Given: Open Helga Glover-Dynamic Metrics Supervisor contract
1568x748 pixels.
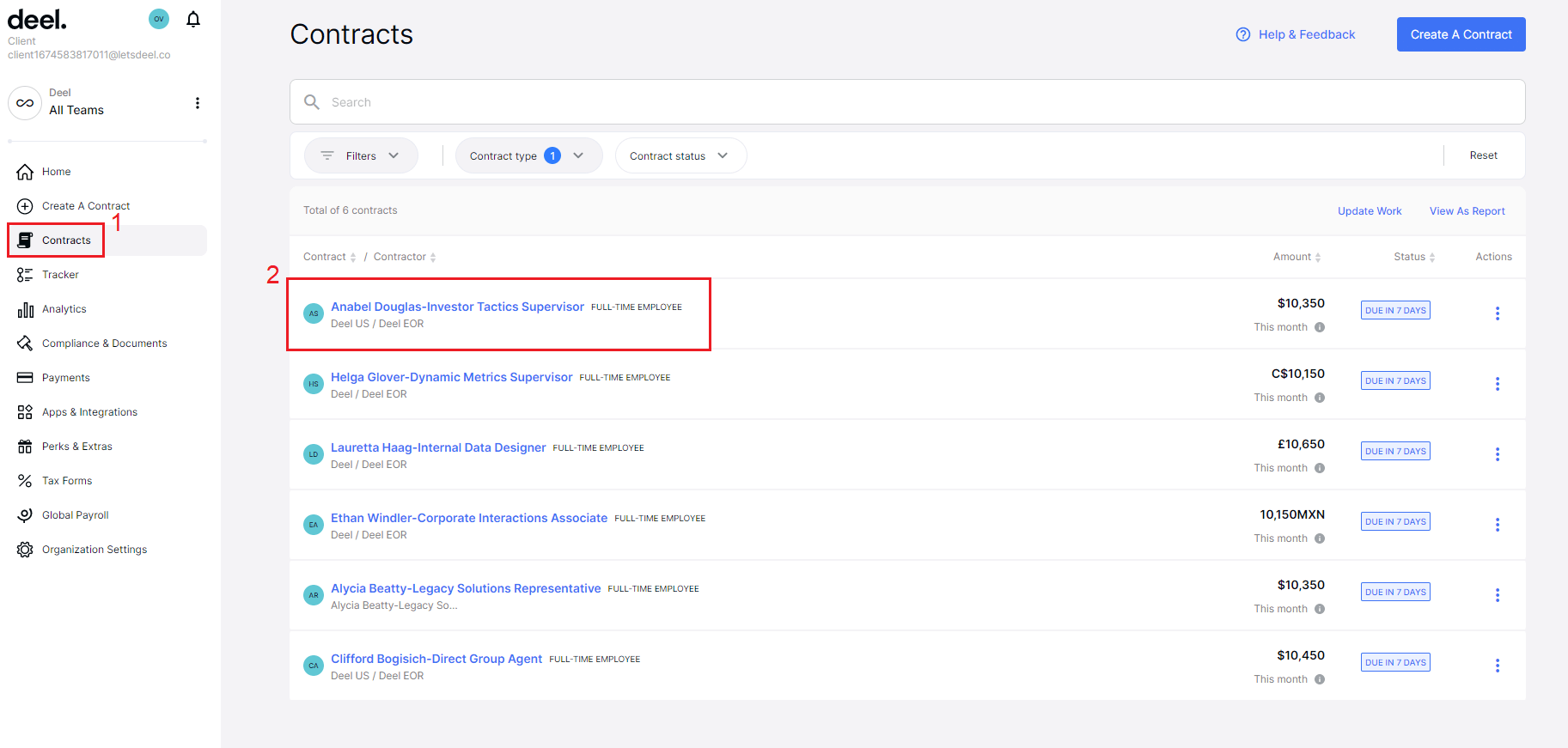Looking at the screenshot, I should pyautogui.click(x=451, y=377).
